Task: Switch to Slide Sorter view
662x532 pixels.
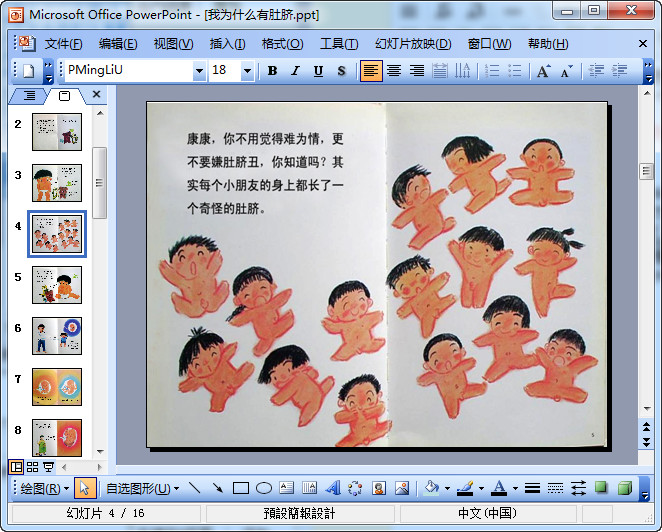Action: [x=33, y=467]
